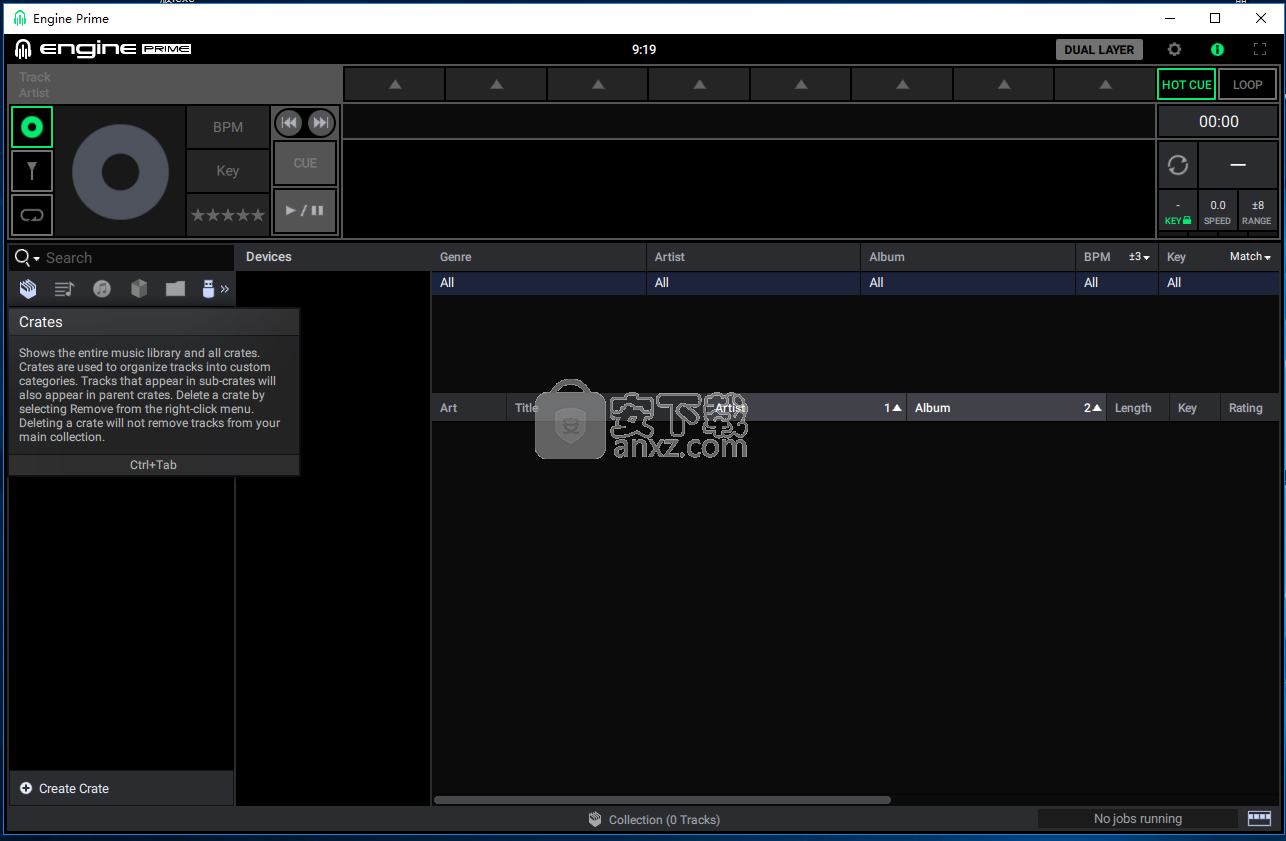Open the iTunes library icon
1286x841 pixels.
click(102, 289)
